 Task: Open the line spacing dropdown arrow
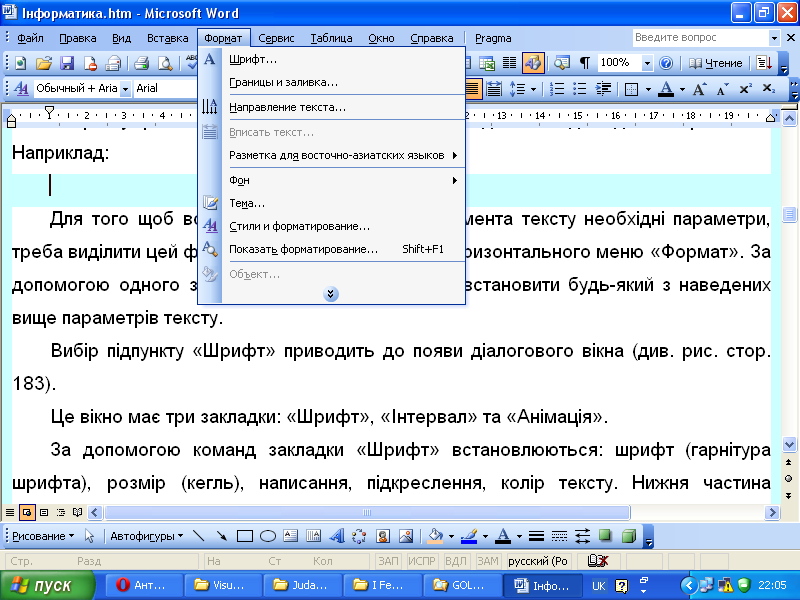(x=533, y=89)
